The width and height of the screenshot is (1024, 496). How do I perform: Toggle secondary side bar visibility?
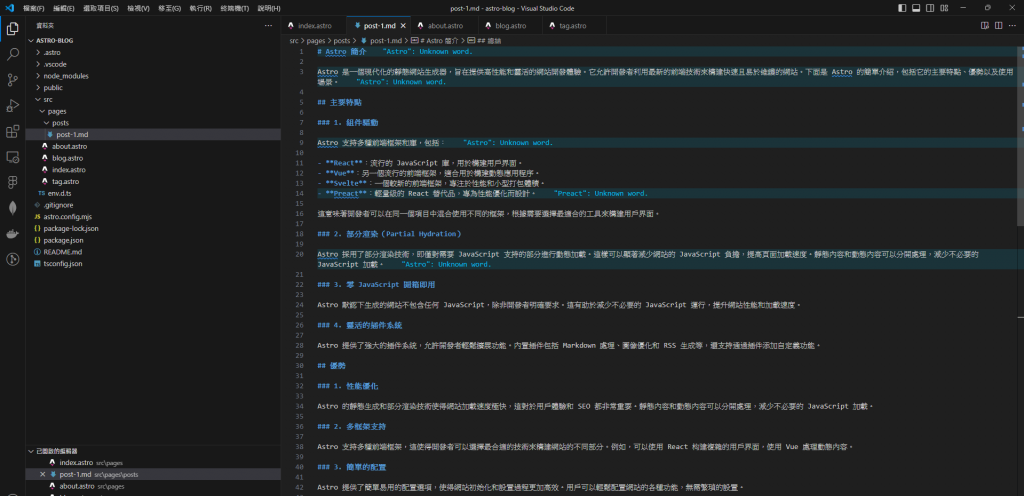click(929, 8)
